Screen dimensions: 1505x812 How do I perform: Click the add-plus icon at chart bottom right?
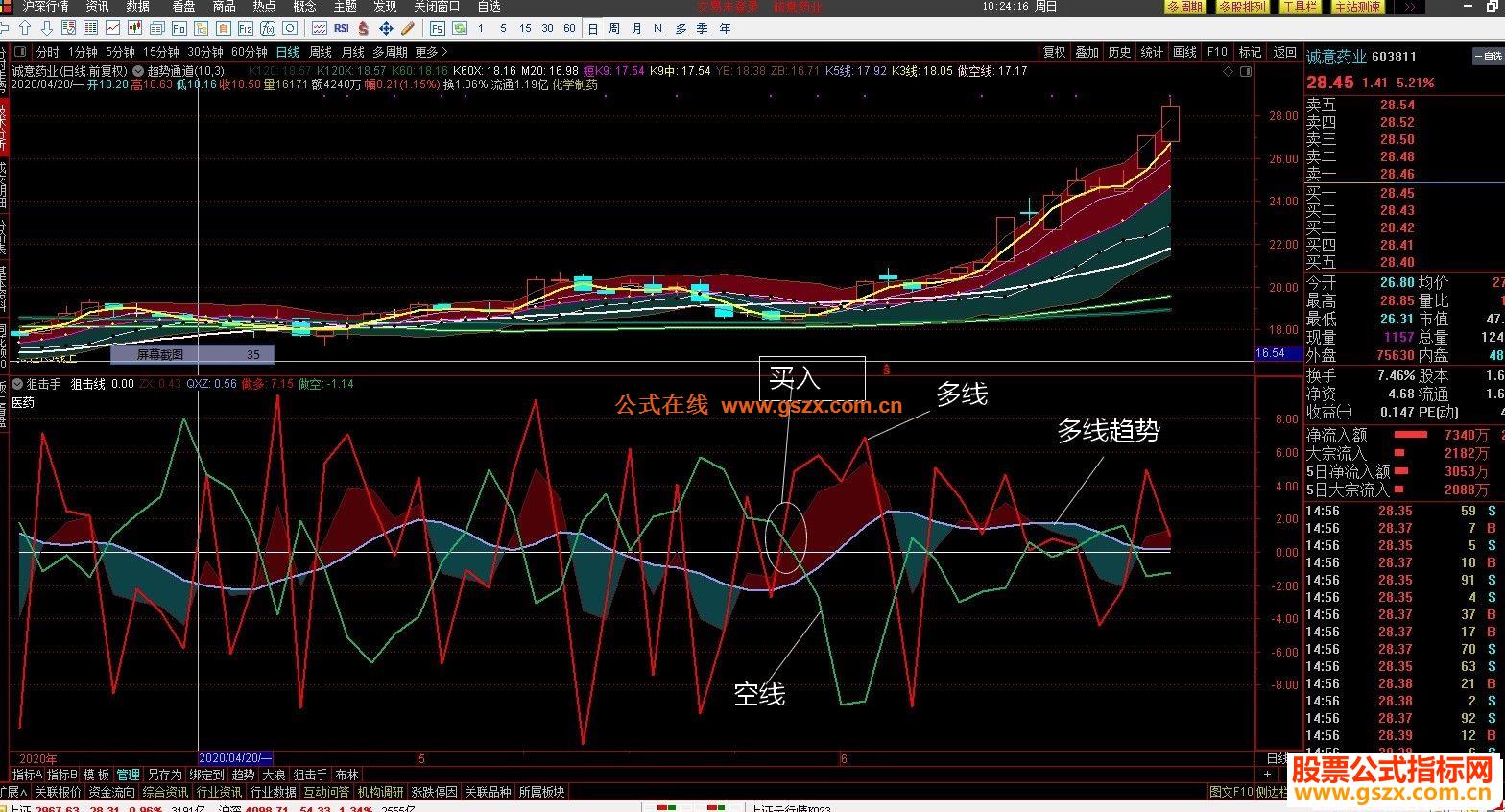pyautogui.click(x=1266, y=774)
